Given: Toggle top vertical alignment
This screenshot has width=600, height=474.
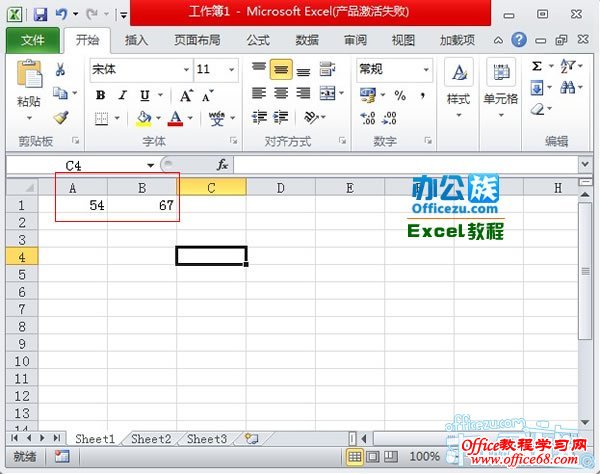Looking at the screenshot, I should [x=259, y=67].
